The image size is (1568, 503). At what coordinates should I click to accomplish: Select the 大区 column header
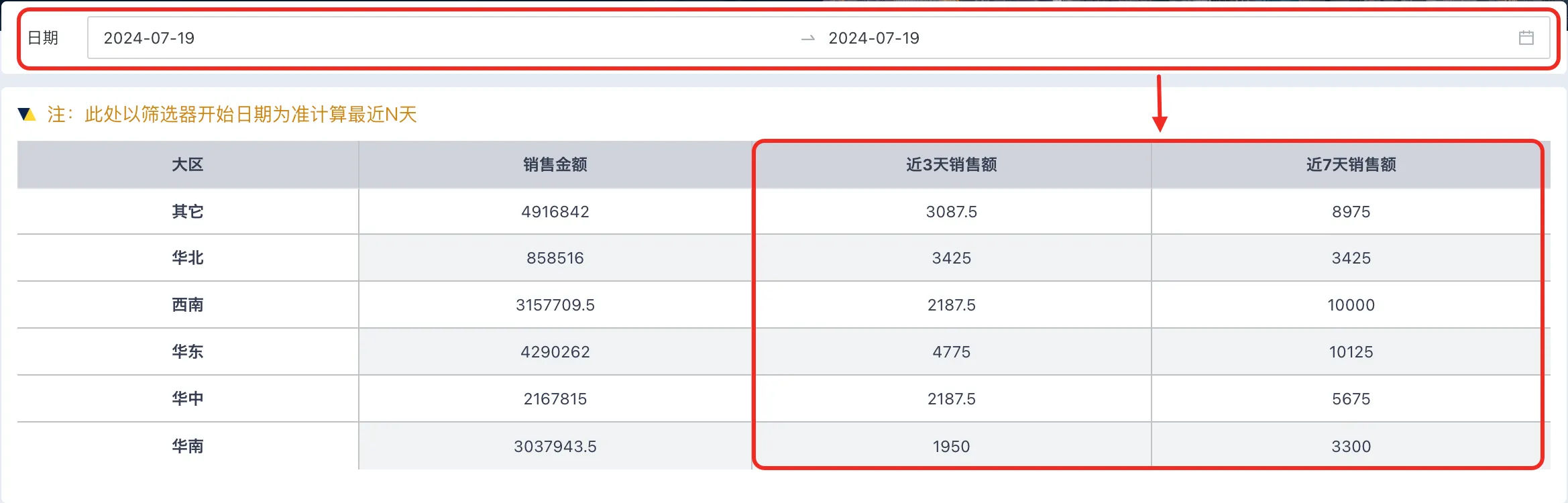click(188, 164)
